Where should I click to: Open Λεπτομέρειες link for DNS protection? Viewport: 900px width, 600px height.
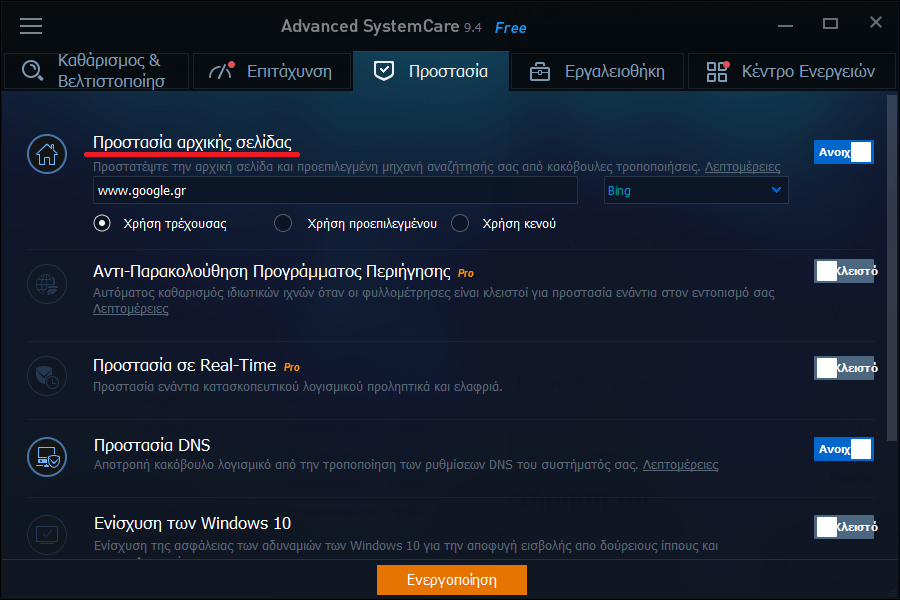click(680, 464)
